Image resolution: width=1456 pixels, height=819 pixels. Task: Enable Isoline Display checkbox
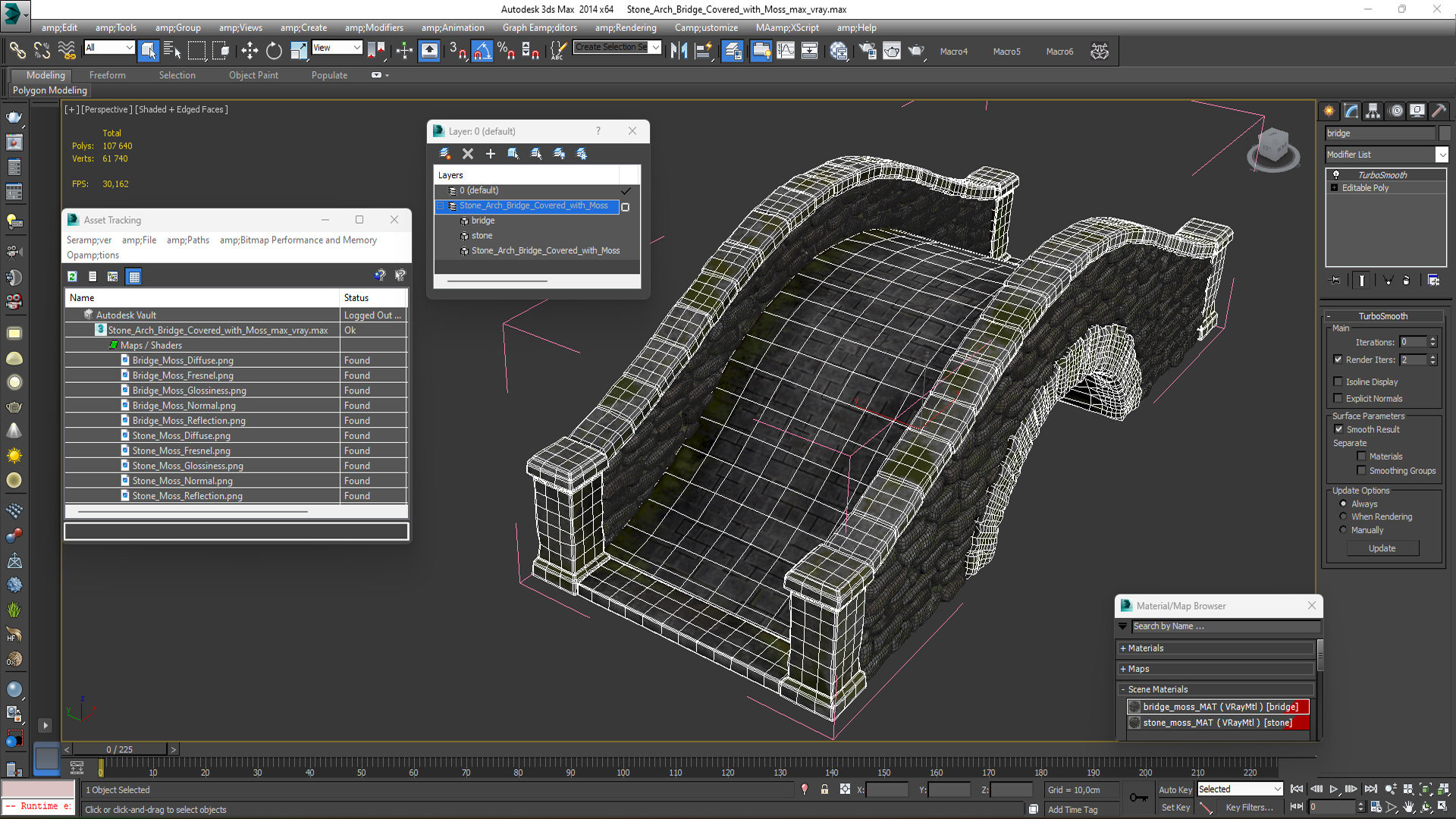1338,381
